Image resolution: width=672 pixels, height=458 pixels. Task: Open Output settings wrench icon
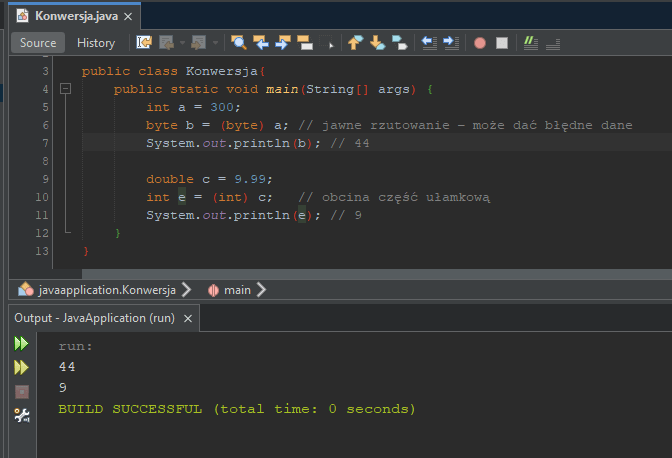click(21, 415)
